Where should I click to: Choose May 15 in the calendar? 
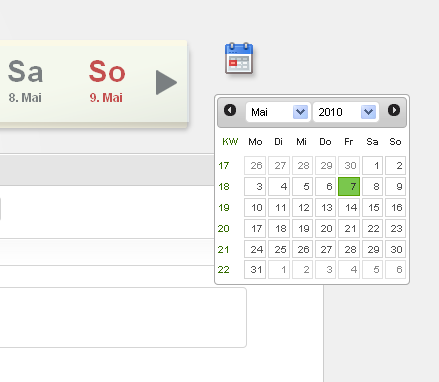tap(373, 207)
